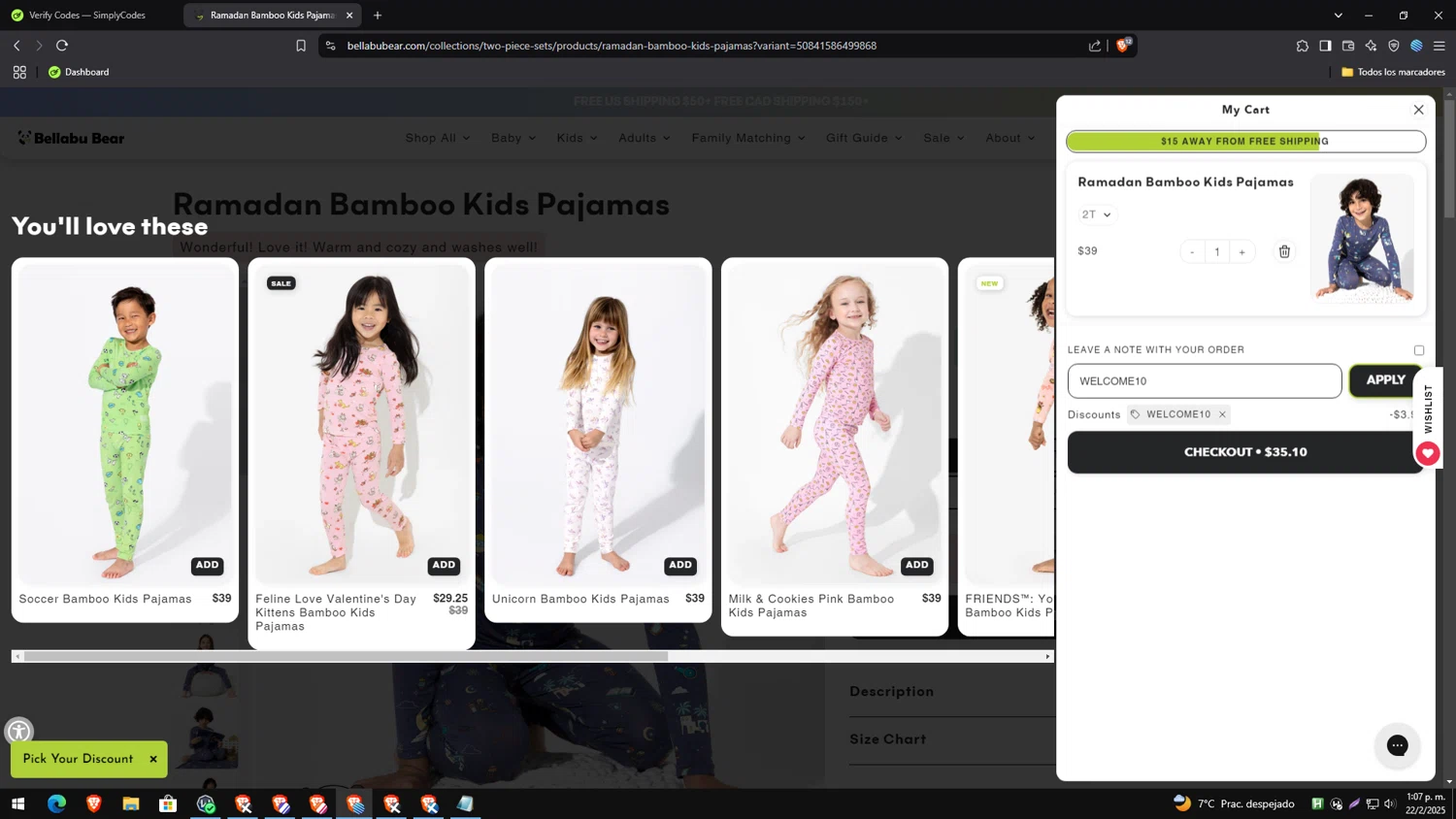Decrease cart quantity with minus button
Screen dimensions: 1456x819
[x=1192, y=251]
